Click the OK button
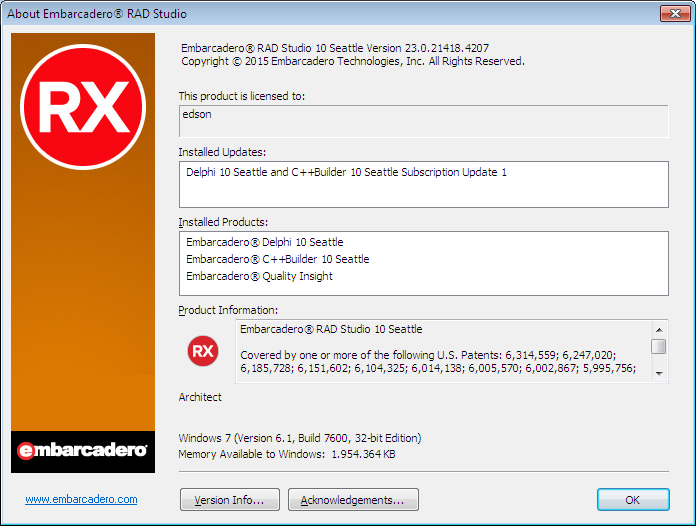Screen dimensions: 699x526 (633, 500)
